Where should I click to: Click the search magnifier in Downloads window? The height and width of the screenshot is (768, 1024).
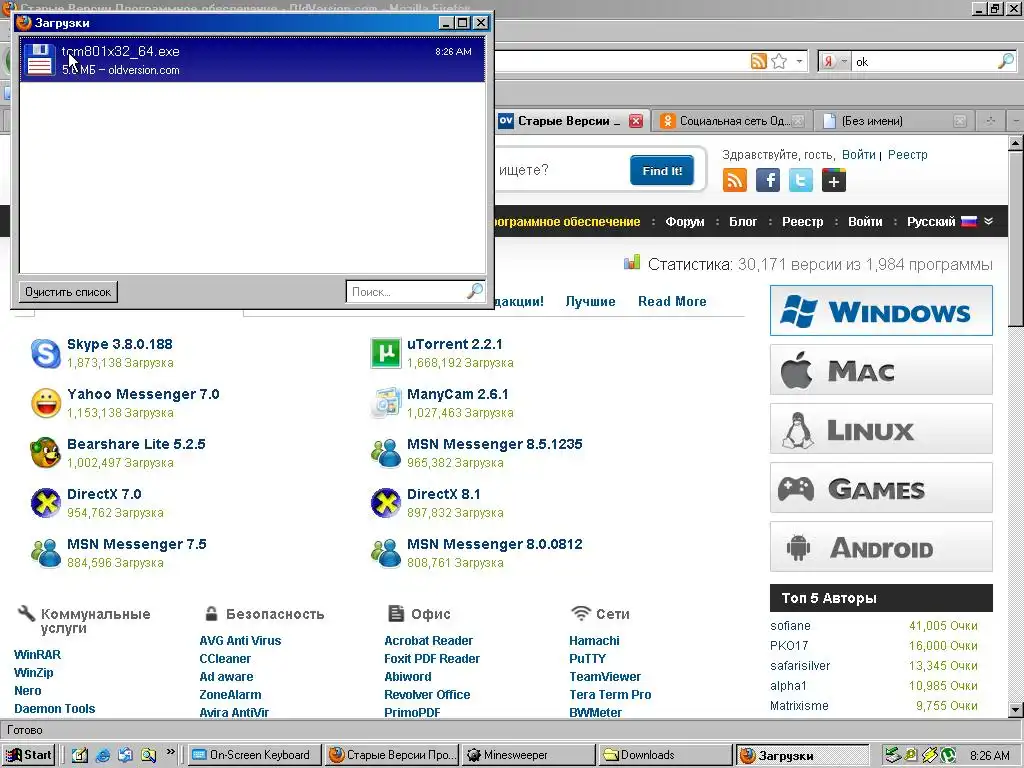(x=475, y=291)
